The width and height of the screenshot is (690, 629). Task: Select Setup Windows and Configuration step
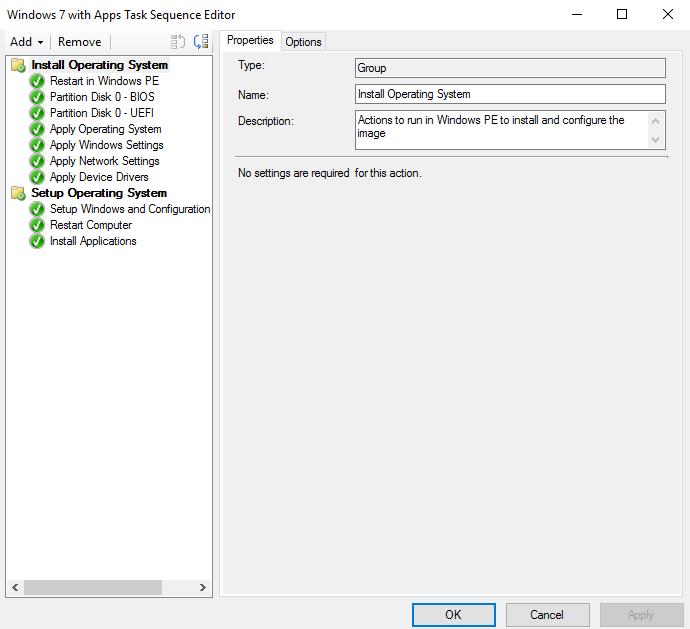click(130, 209)
